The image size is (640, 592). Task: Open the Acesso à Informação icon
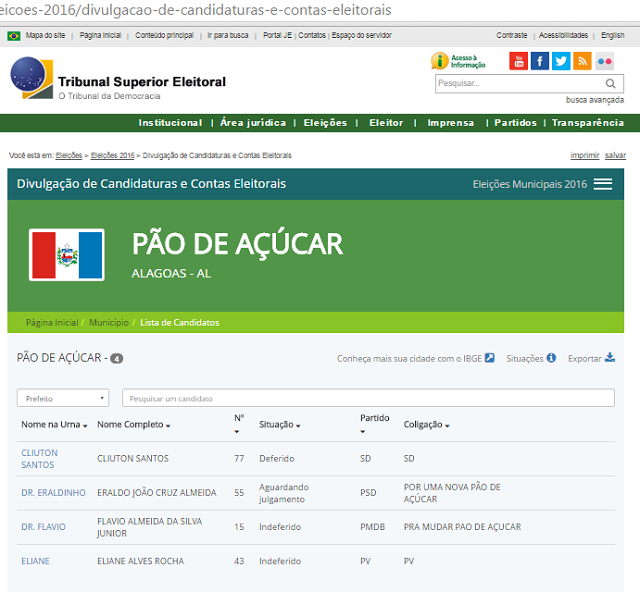(440, 62)
